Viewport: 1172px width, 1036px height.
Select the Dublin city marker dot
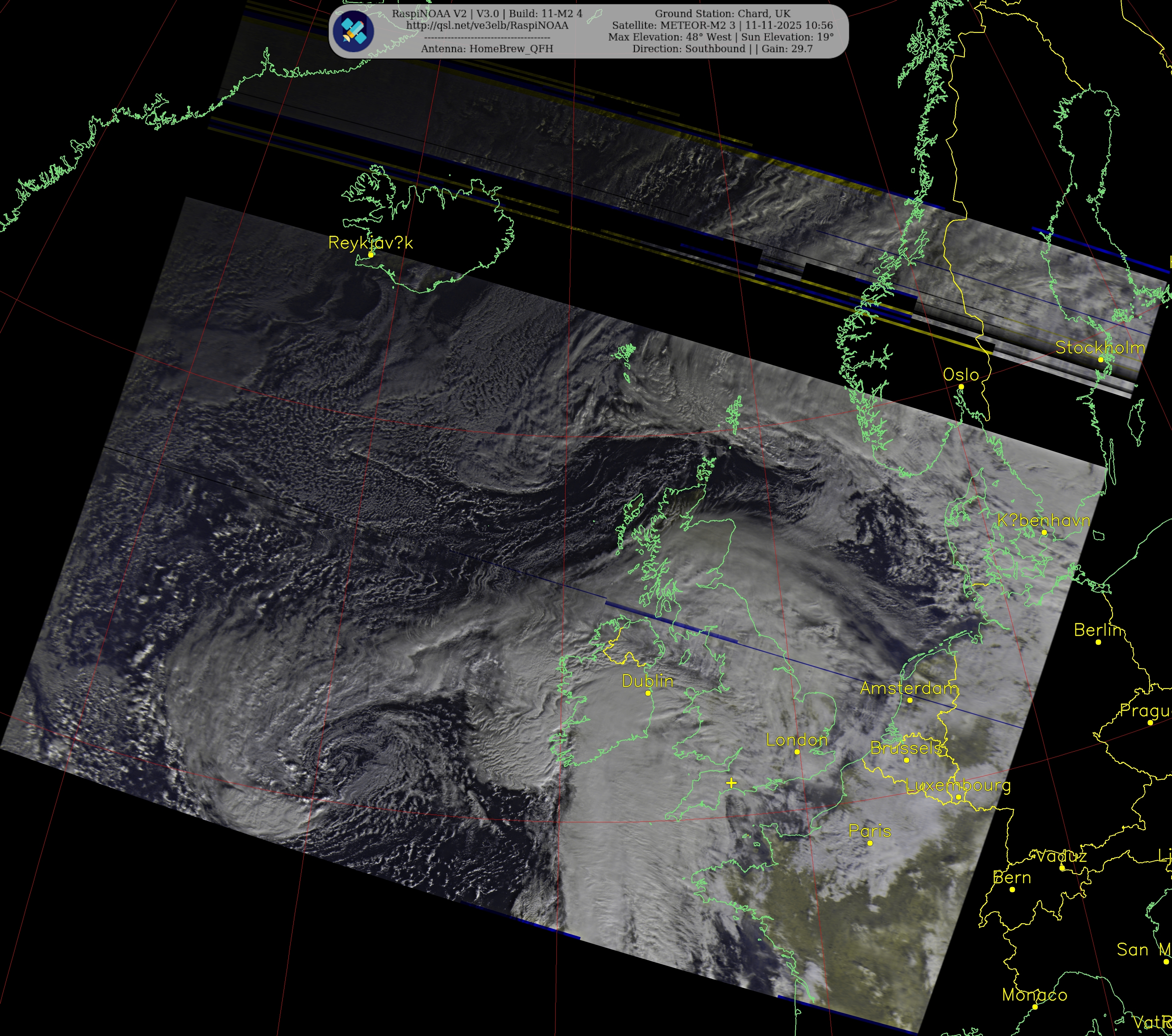click(648, 693)
